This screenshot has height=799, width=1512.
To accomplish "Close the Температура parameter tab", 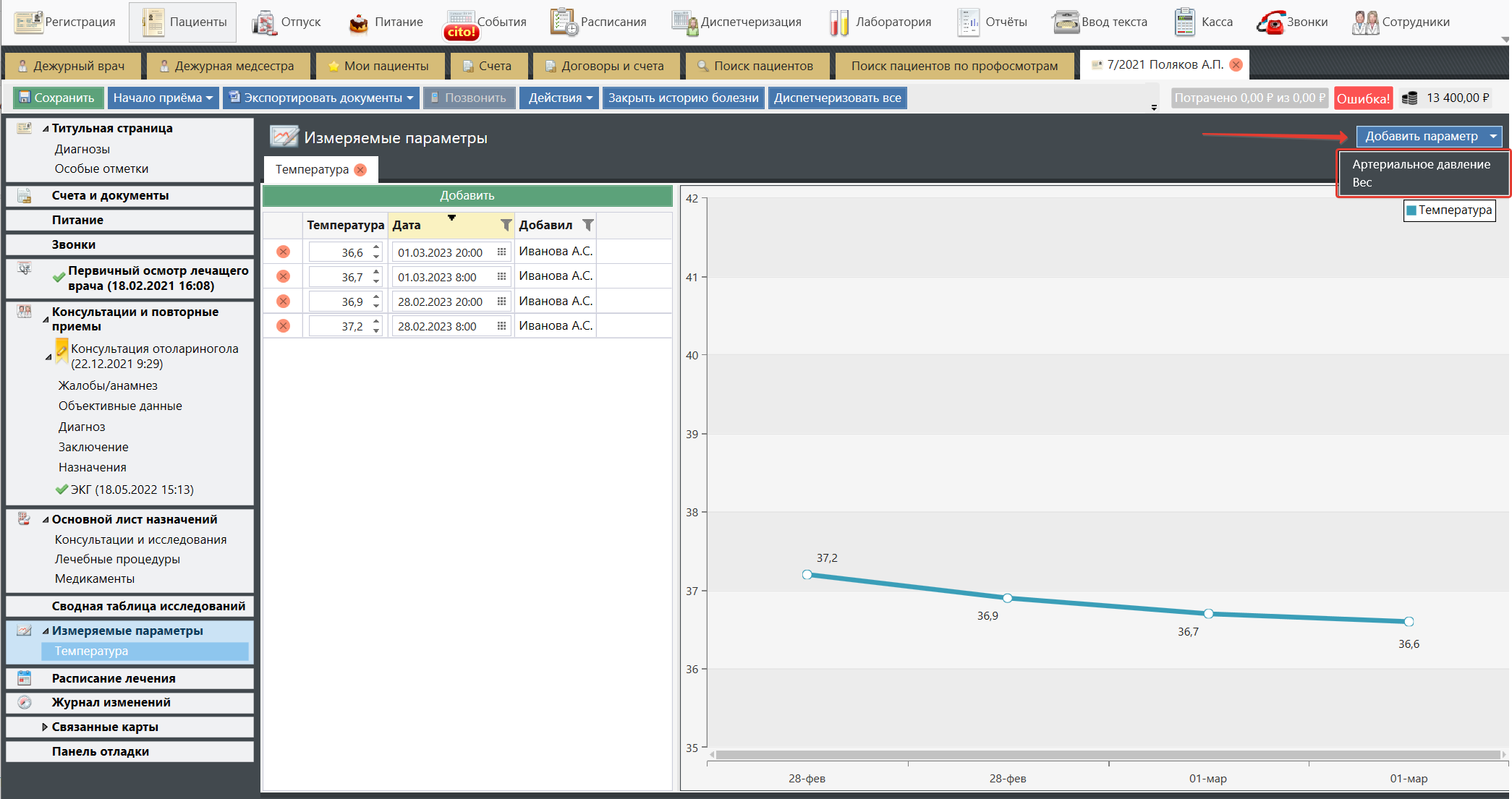I will [x=360, y=169].
